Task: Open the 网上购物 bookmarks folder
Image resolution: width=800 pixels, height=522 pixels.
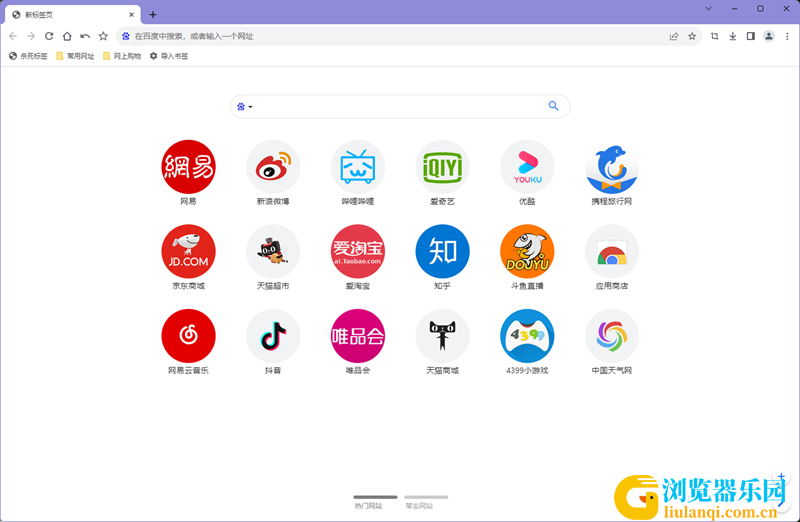Action: (x=122, y=56)
